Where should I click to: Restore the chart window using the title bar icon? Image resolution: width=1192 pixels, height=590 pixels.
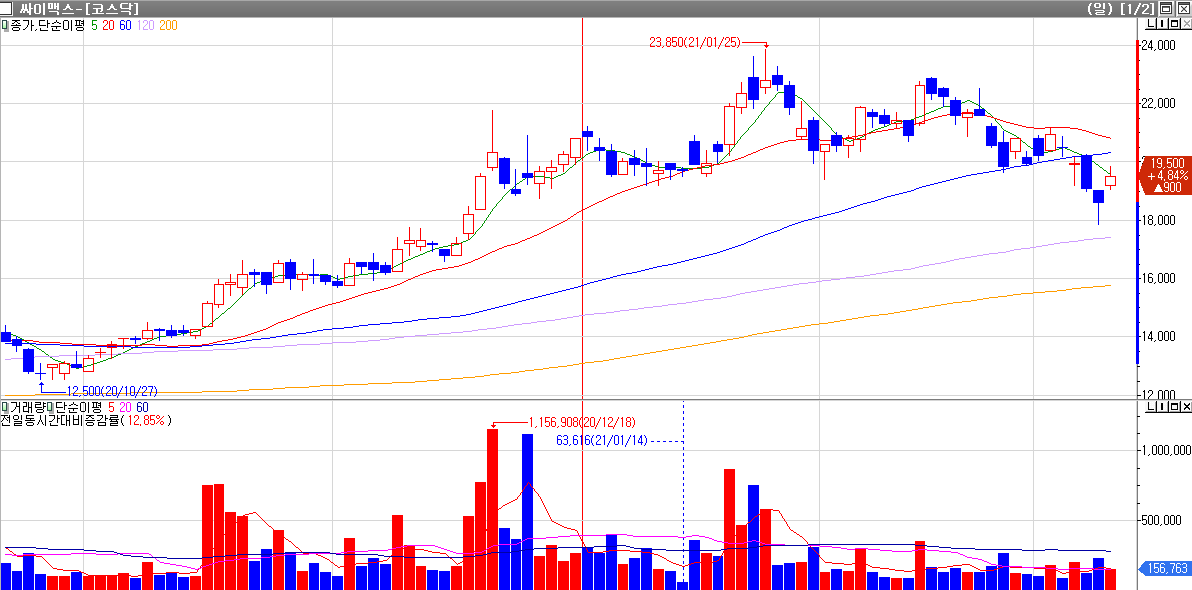tap(1166, 8)
